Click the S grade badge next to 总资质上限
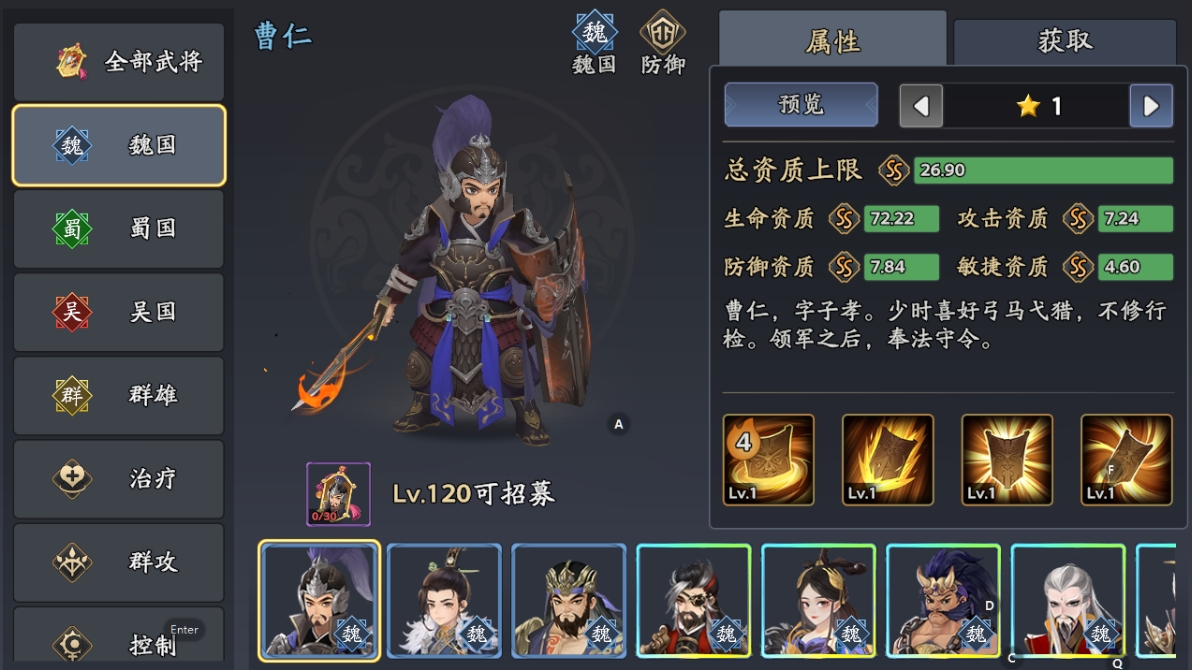 pyautogui.click(x=894, y=170)
